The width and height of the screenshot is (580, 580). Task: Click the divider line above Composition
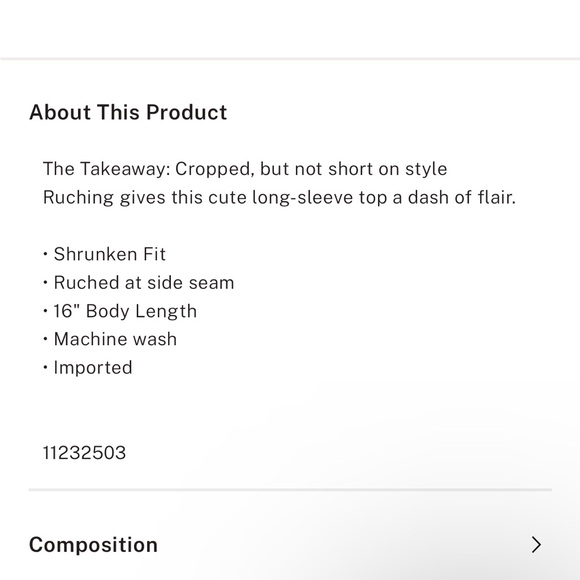[x=290, y=489]
